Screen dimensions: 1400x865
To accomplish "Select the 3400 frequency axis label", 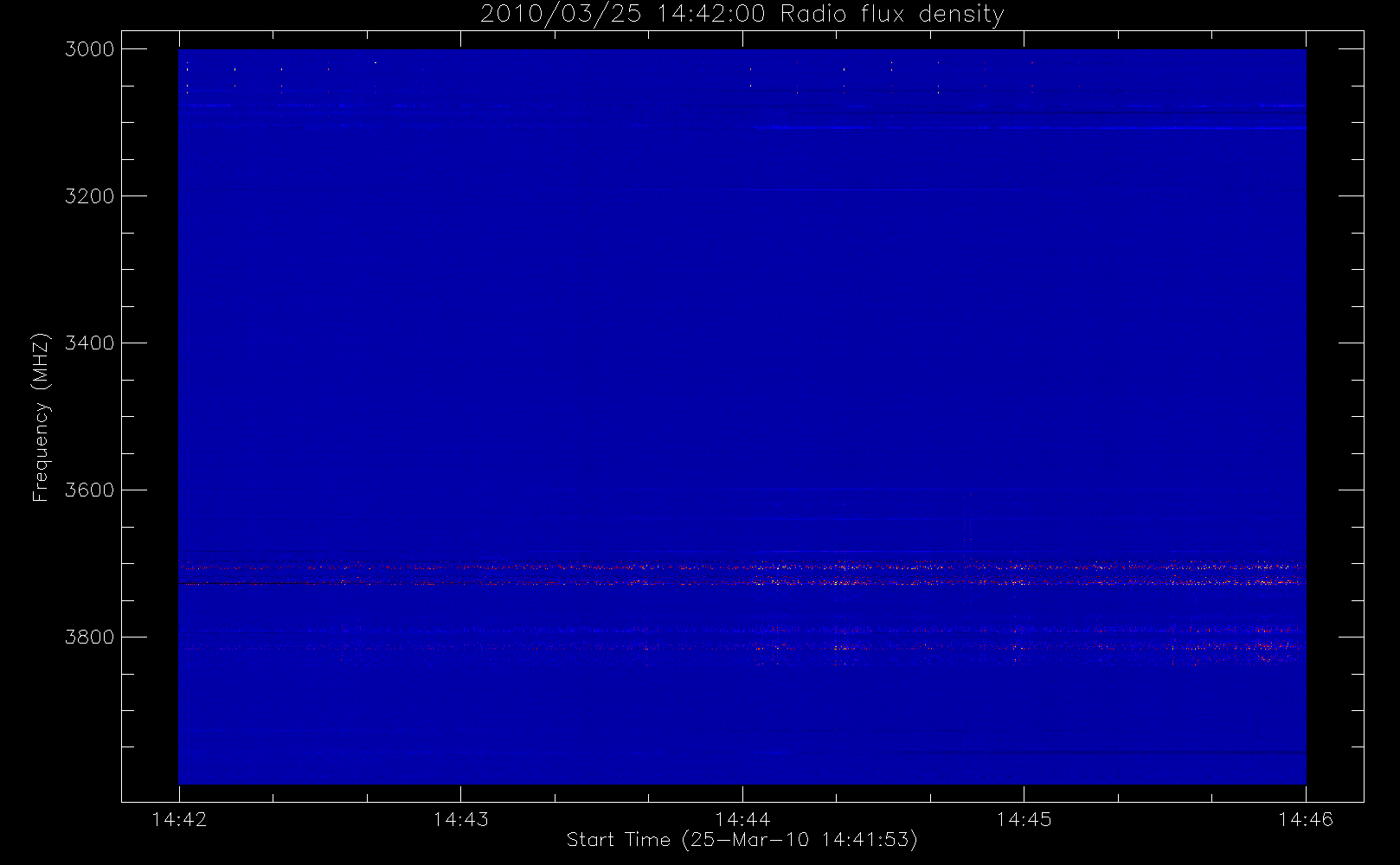I will (90, 343).
